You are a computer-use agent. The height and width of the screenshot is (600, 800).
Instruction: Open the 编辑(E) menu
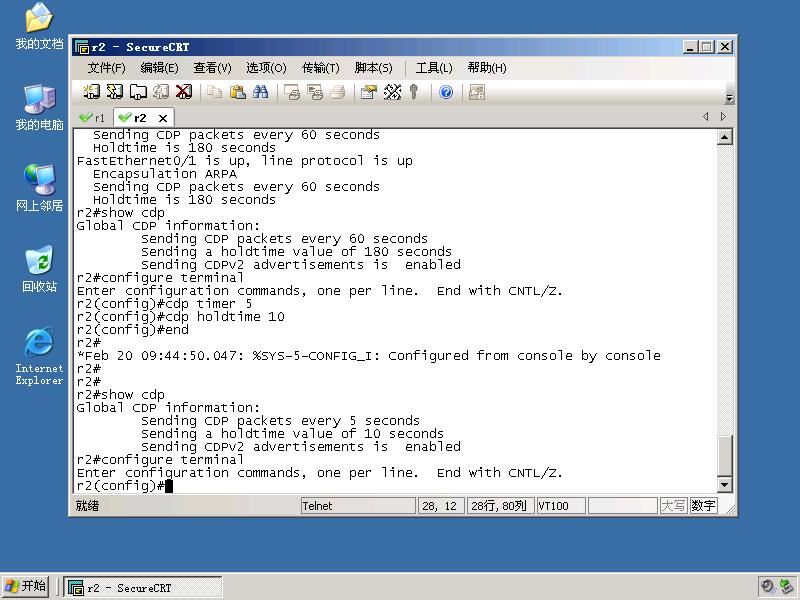tap(159, 68)
